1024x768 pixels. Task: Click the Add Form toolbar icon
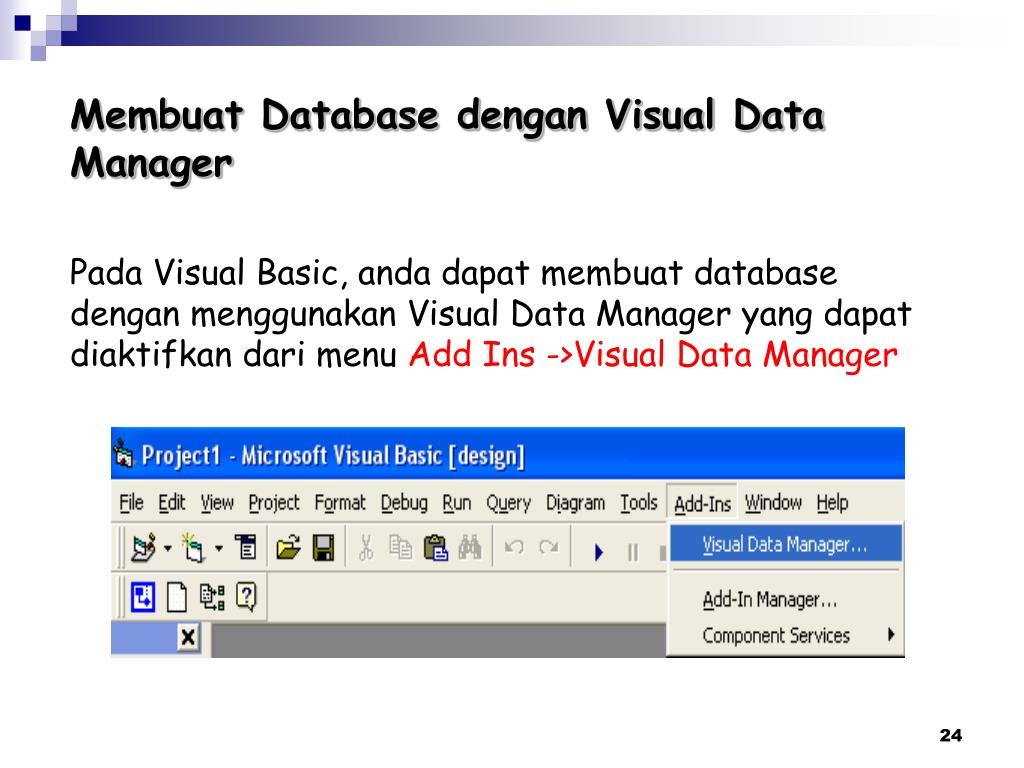coord(193,547)
